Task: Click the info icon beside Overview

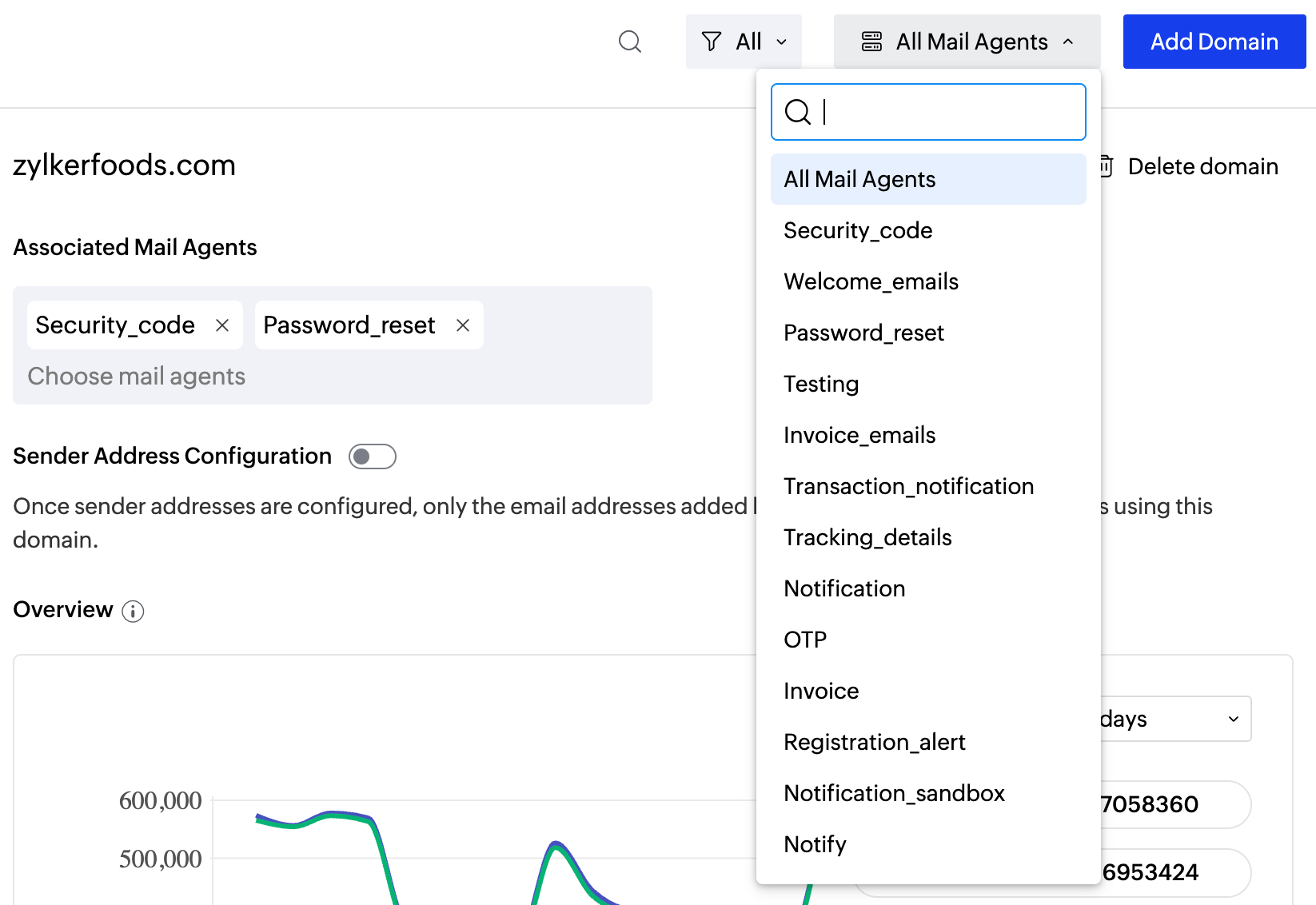Action: tap(134, 612)
